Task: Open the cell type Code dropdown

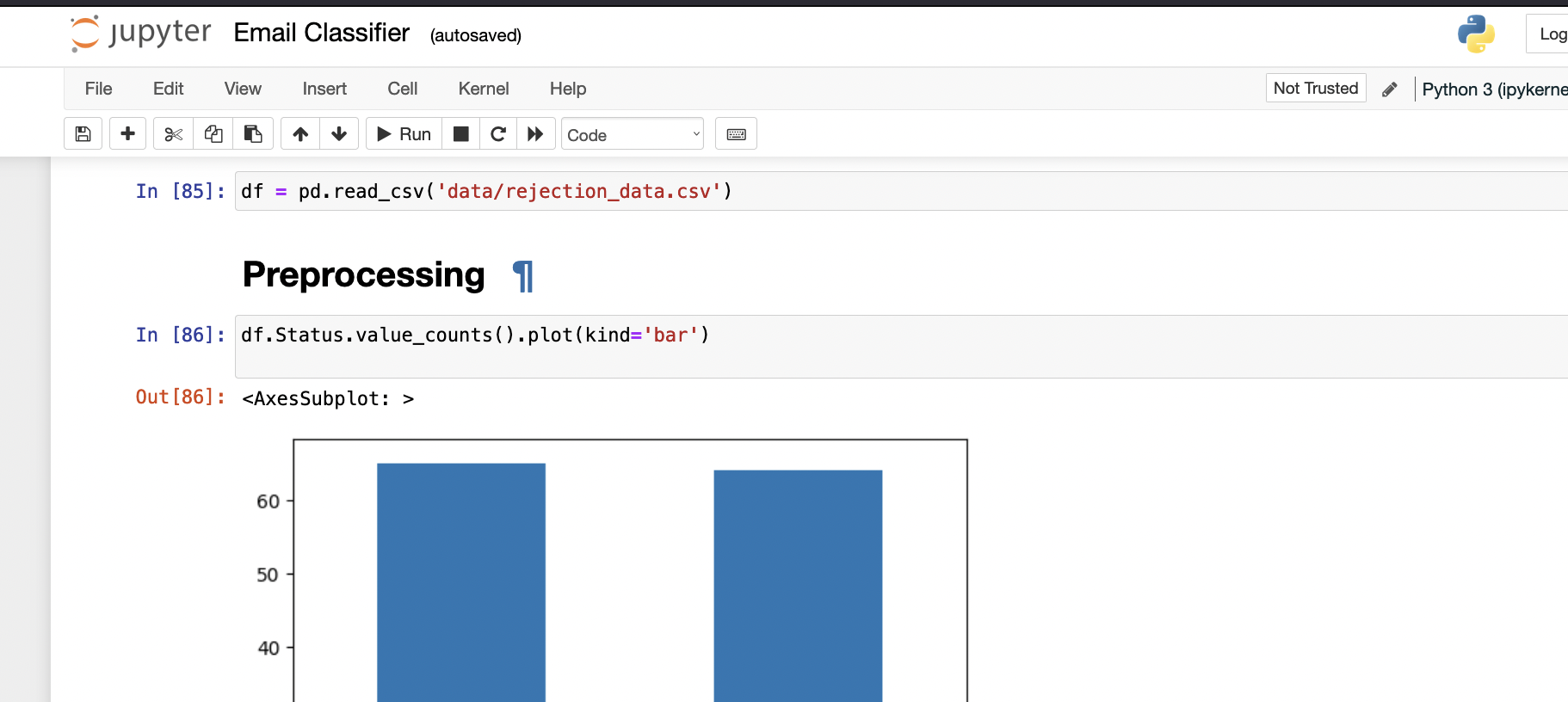Action: [633, 134]
